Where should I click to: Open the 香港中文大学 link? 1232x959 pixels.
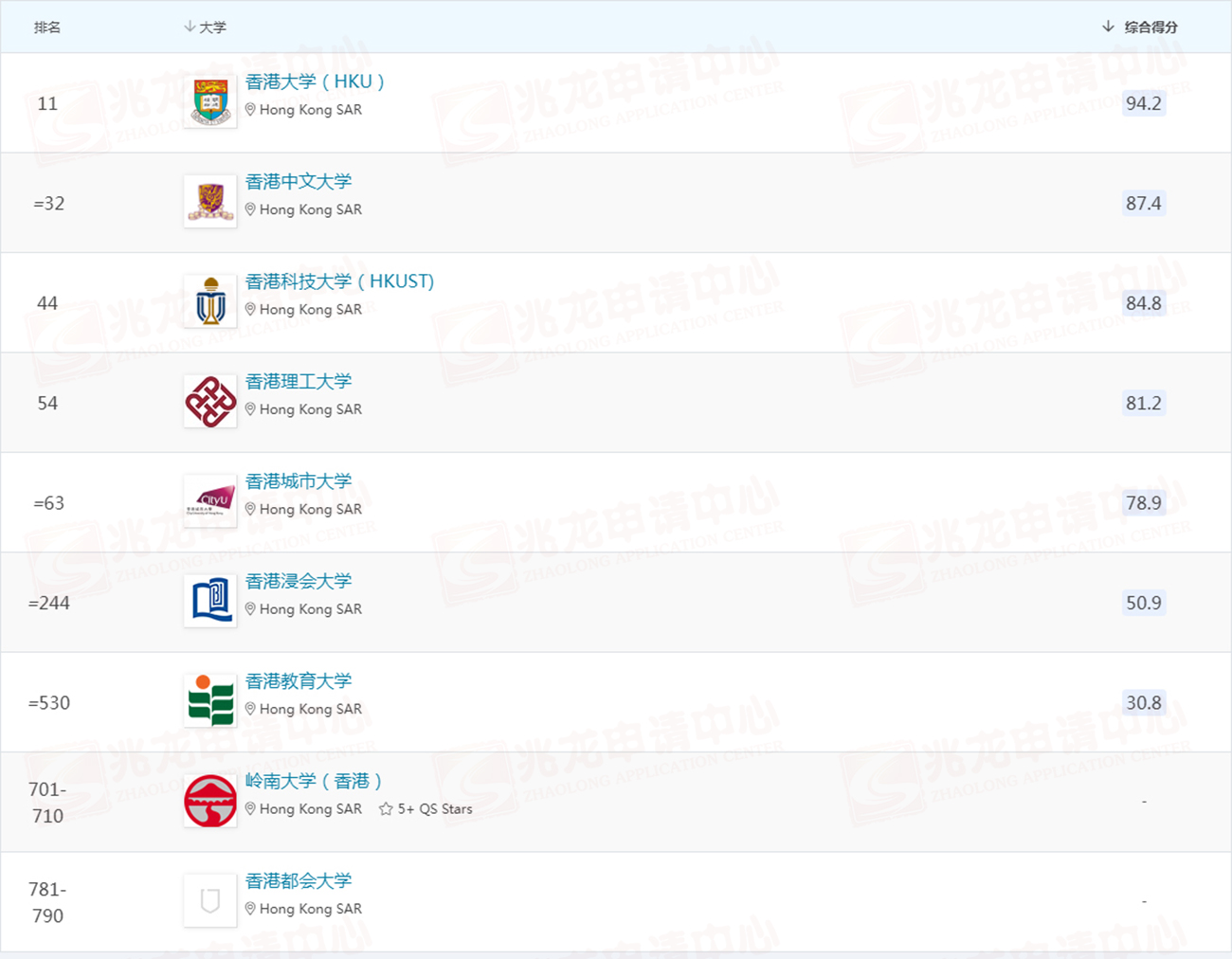point(299,181)
